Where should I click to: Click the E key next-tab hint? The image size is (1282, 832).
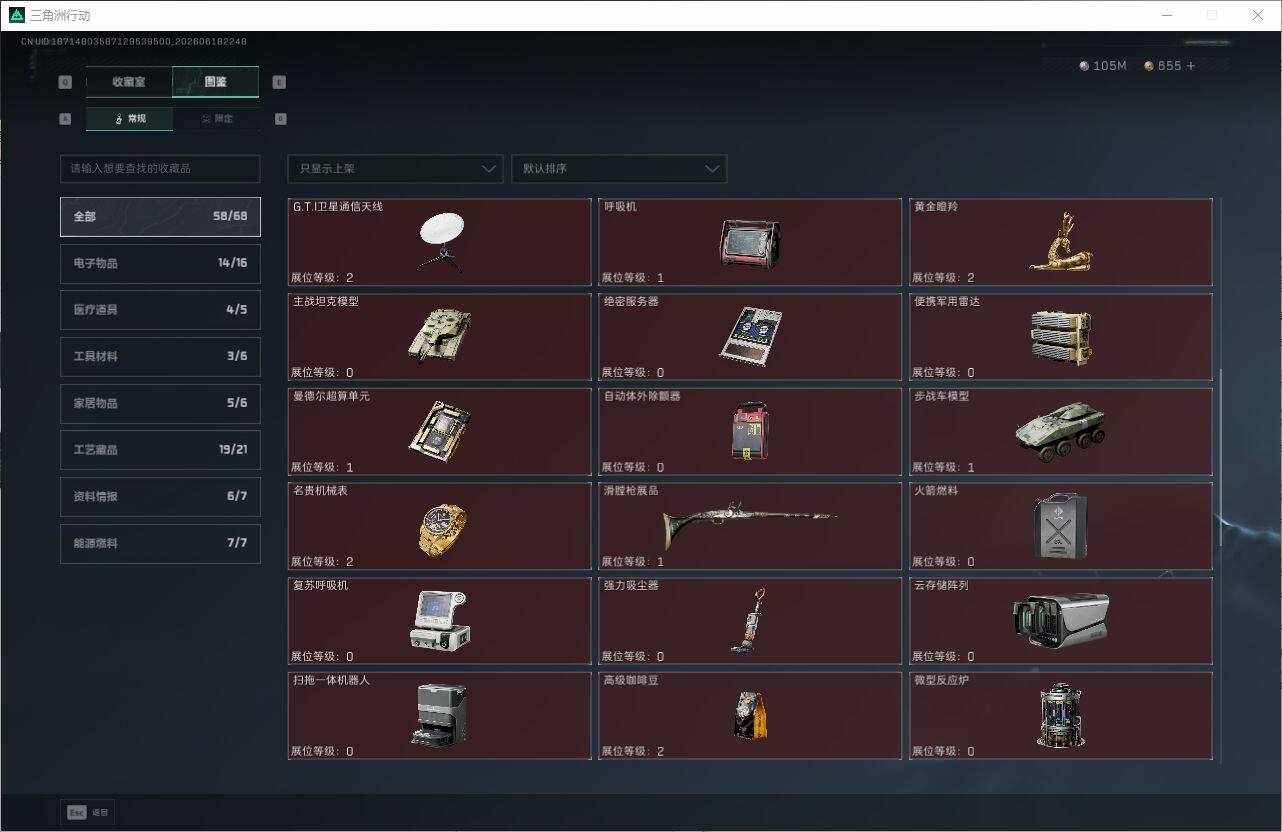click(279, 82)
